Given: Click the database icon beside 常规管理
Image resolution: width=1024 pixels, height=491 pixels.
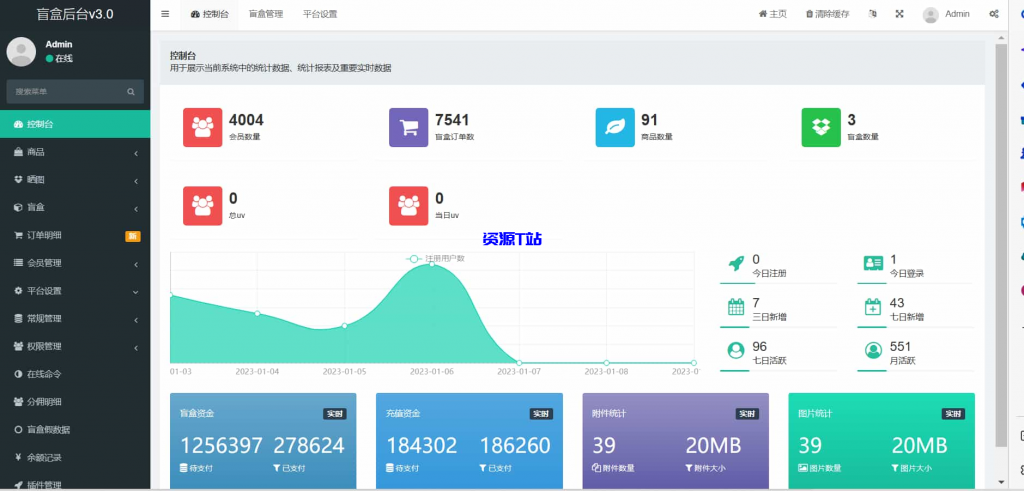Looking at the screenshot, I should 18,319.
